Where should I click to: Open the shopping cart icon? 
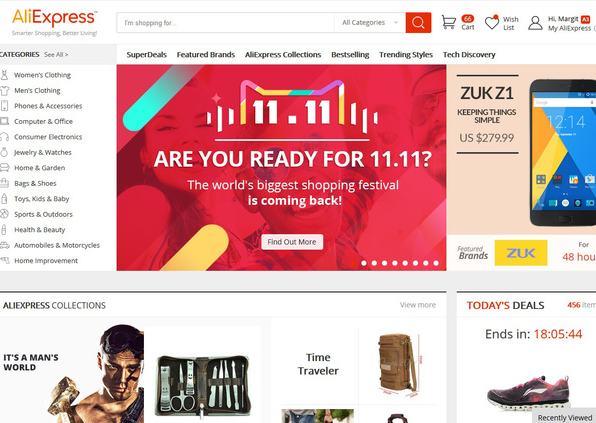tap(449, 22)
